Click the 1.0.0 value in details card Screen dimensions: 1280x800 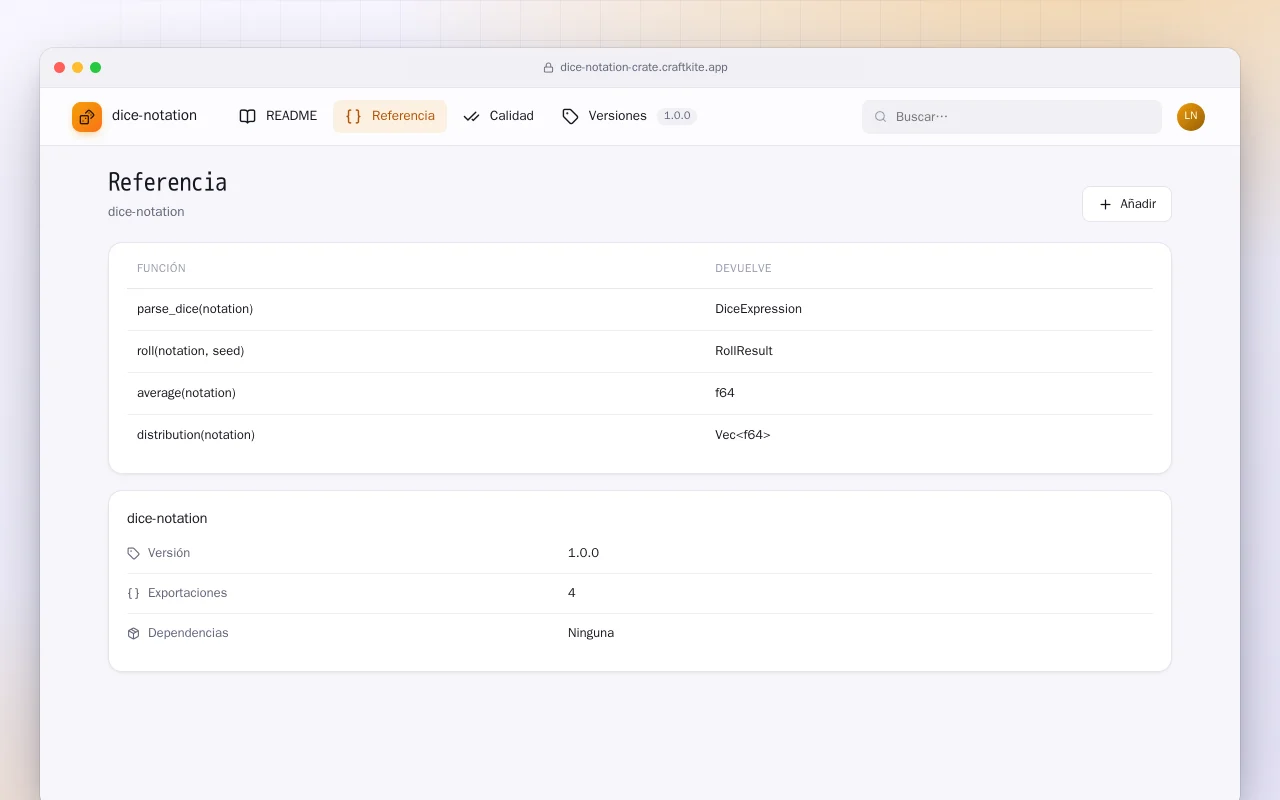[583, 553]
